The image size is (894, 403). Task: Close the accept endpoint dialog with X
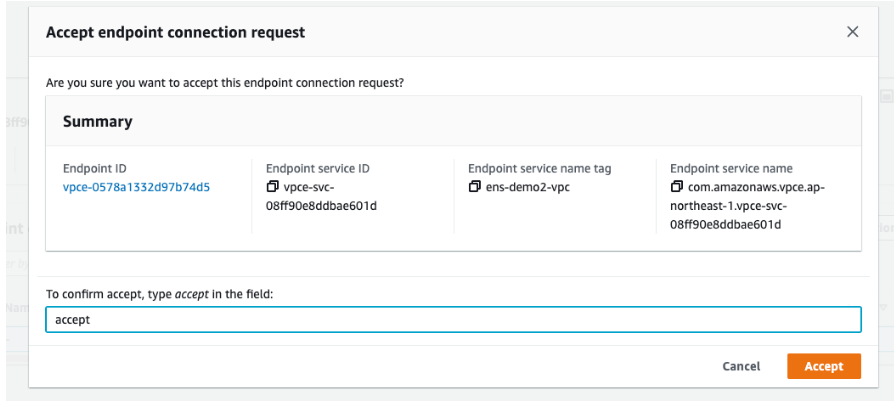pos(852,32)
